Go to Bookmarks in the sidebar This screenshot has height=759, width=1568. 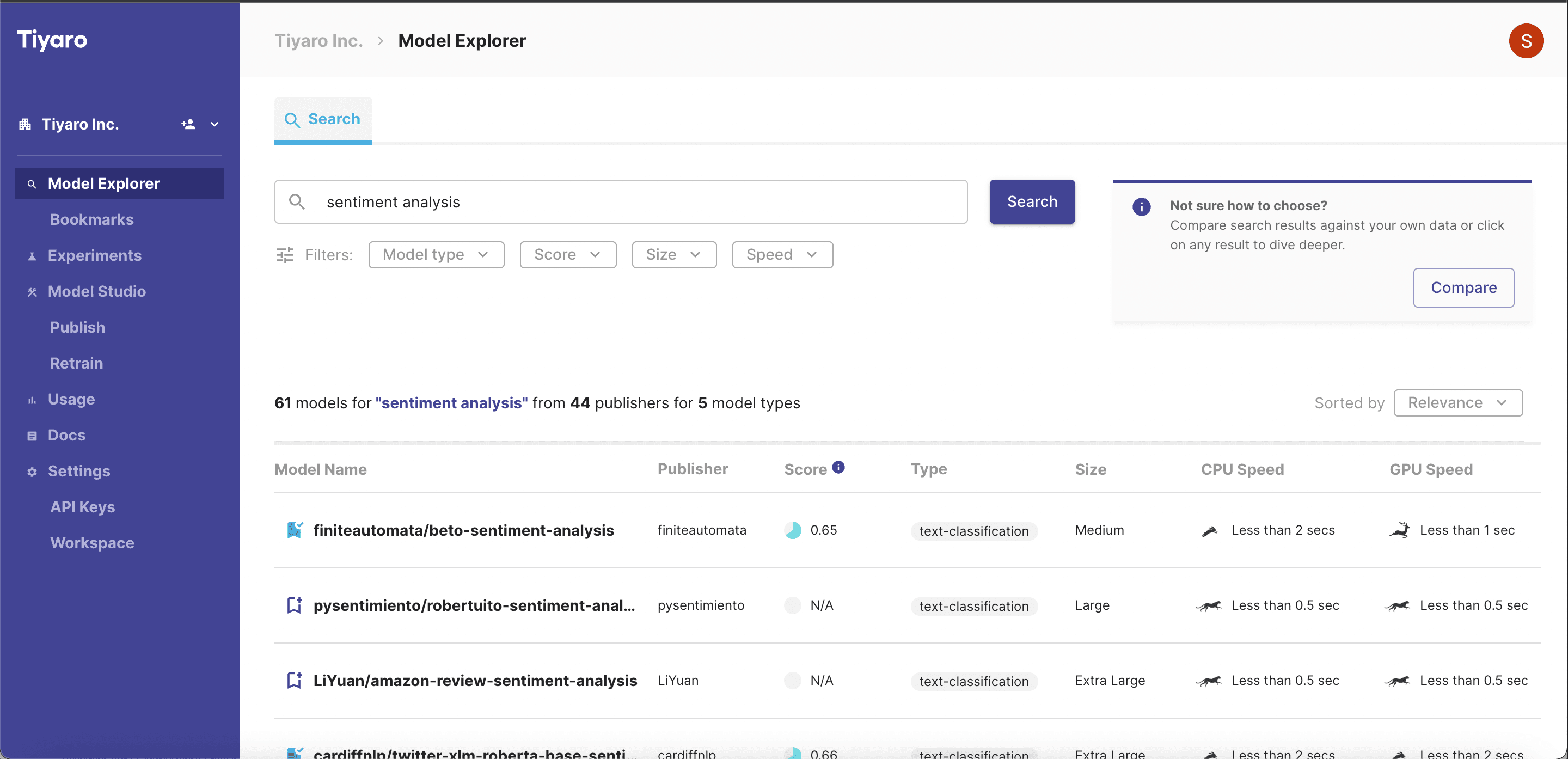click(92, 220)
